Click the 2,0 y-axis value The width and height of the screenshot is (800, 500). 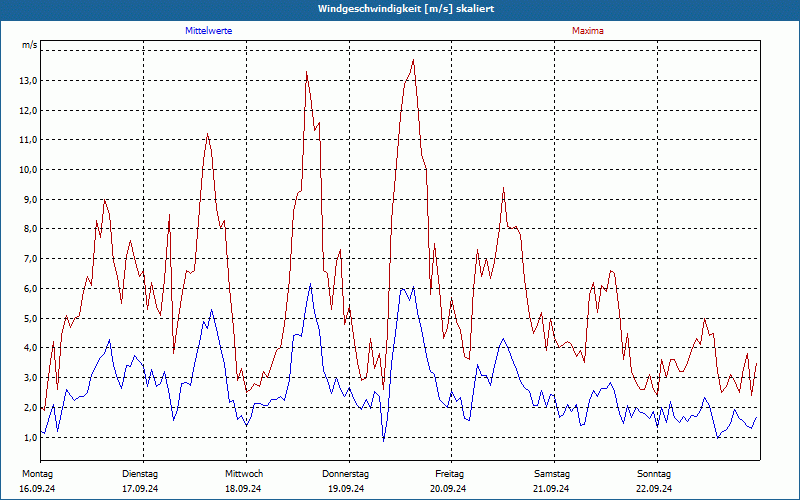[x=31, y=408]
